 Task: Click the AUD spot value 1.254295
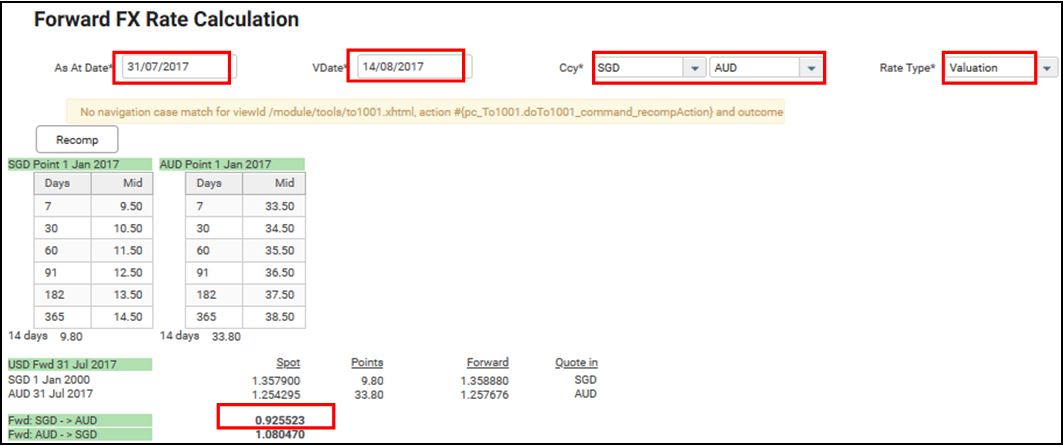pos(276,394)
